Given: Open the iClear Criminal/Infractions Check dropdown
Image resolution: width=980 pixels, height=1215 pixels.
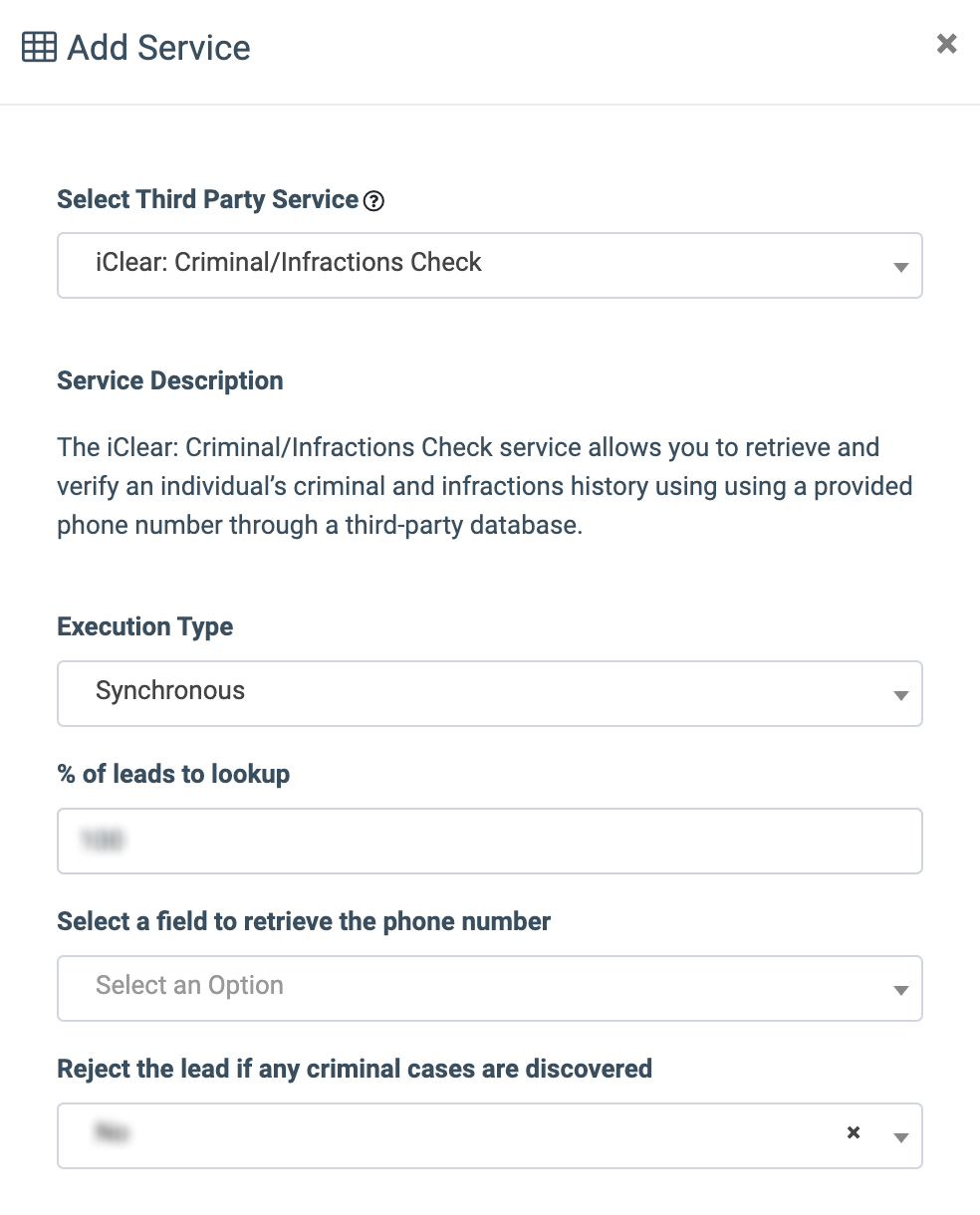Looking at the screenshot, I should (x=478, y=265).
